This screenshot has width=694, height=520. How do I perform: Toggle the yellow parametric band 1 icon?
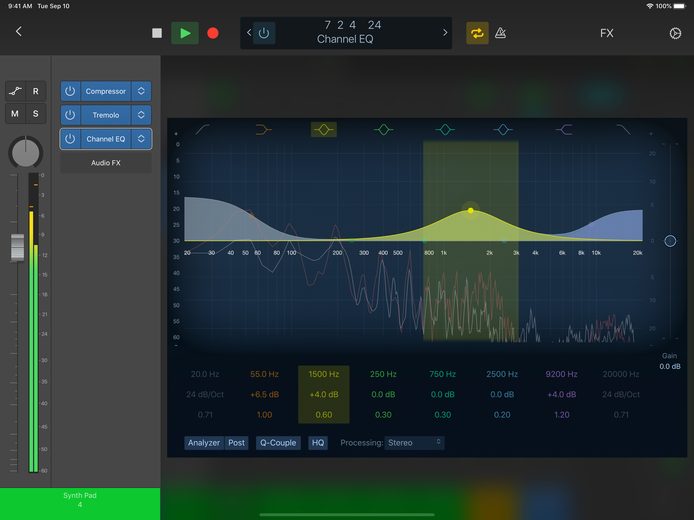pos(324,130)
